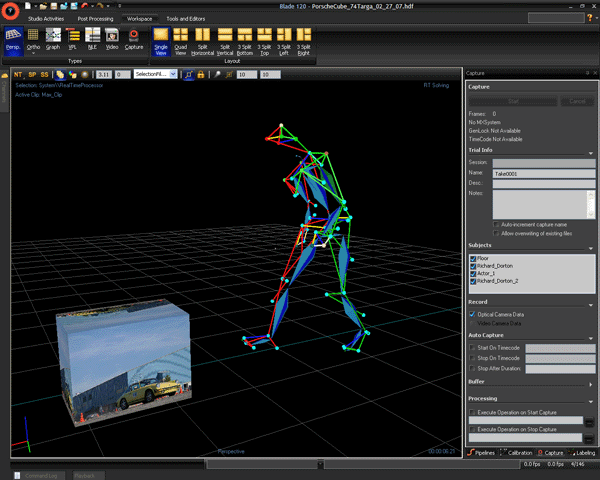
Task: Open the SelectionFil... dropdown
Action: tap(173, 74)
